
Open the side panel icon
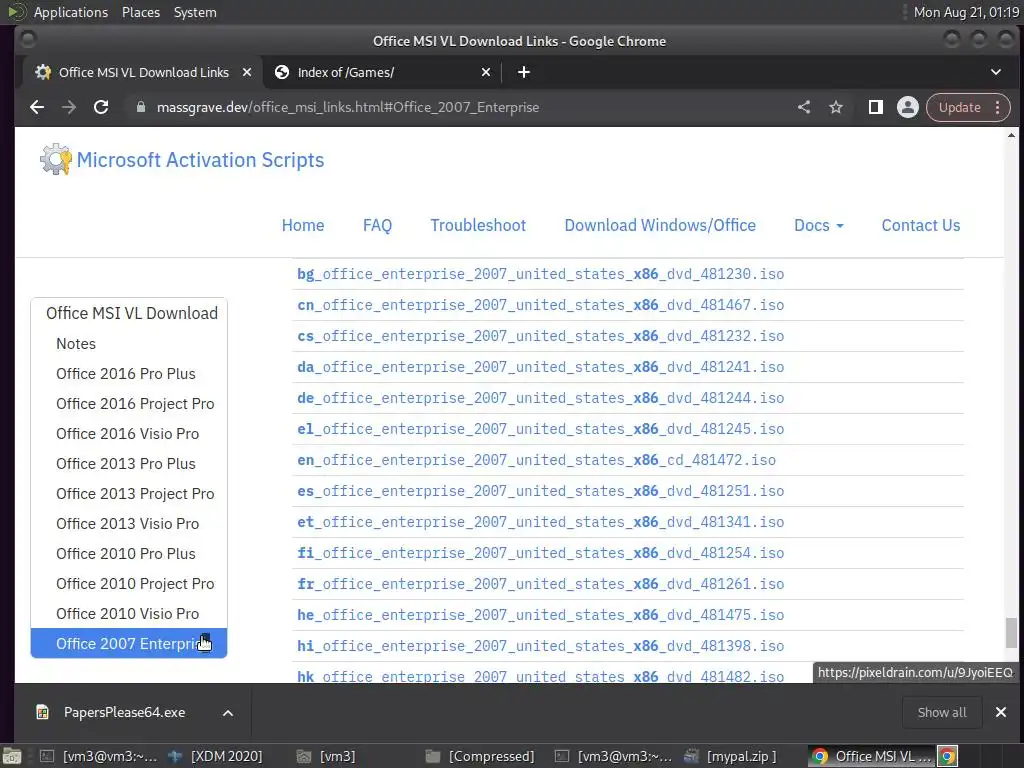[875, 107]
